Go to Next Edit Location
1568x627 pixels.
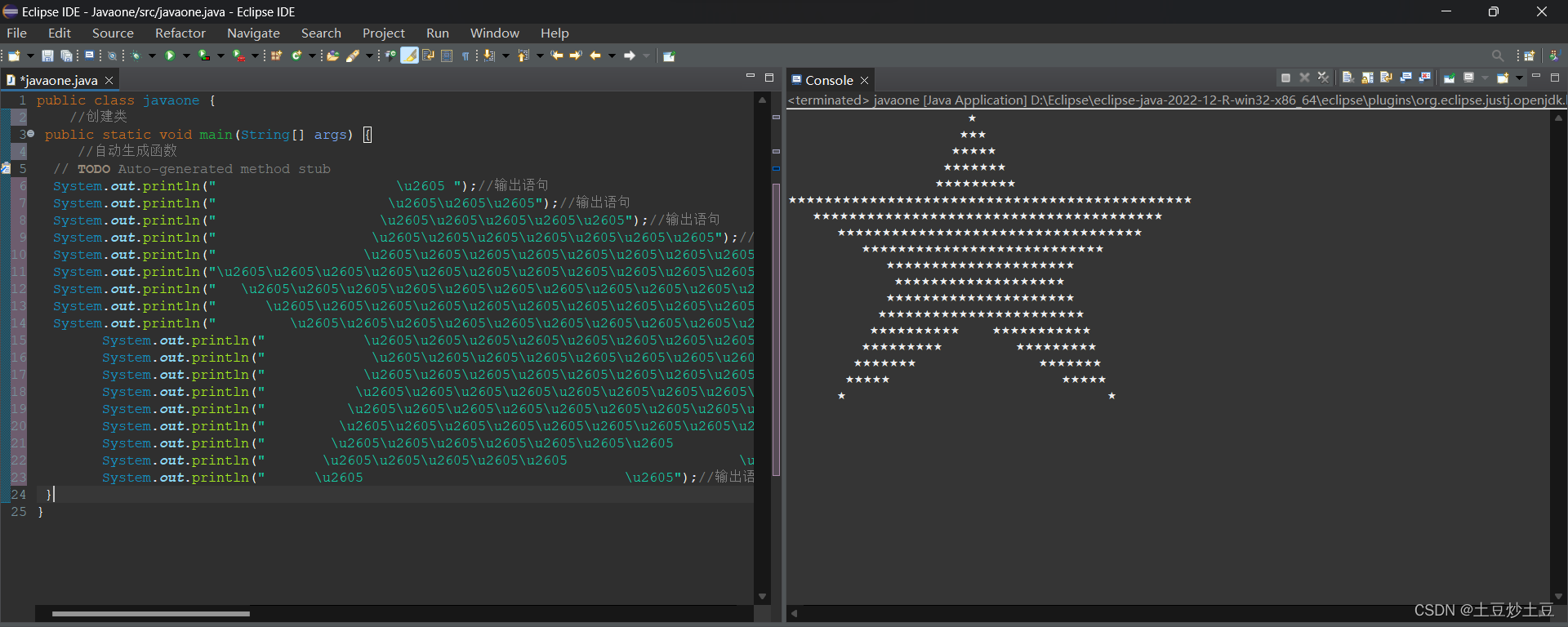point(576,56)
